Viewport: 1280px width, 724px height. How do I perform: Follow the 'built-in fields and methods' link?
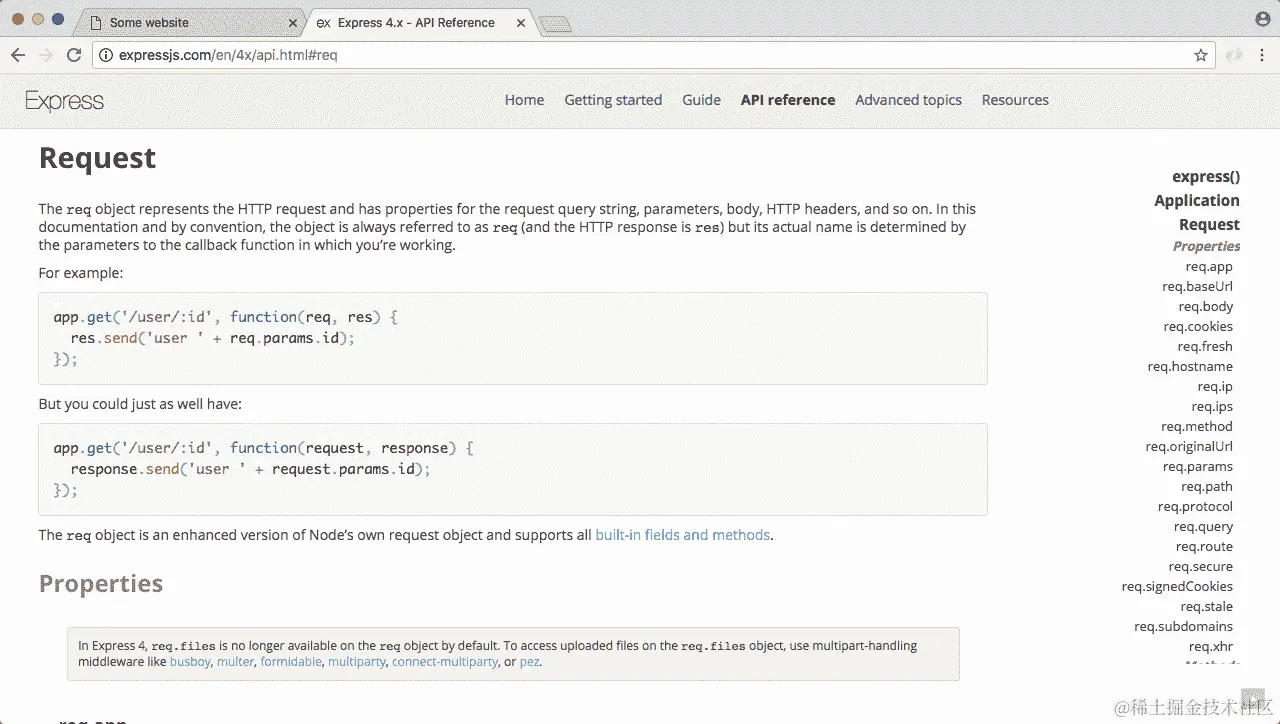pyautogui.click(x=683, y=535)
